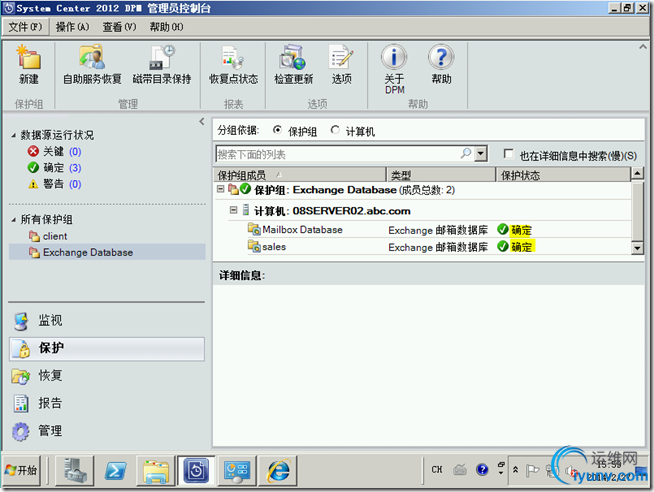This screenshot has height=492, width=654.
Task: Click in the 搜索下面的列表 search field
Action: coord(337,154)
